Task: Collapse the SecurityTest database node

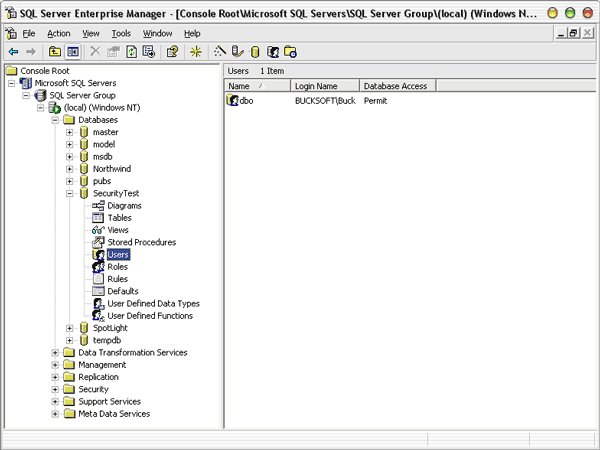Action: pos(70,193)
